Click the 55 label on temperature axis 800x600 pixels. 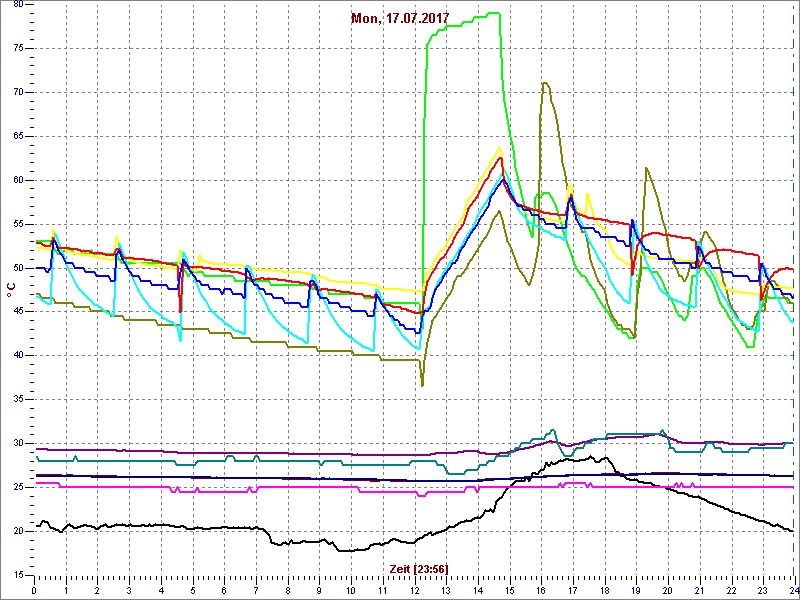tap(18, 224)
